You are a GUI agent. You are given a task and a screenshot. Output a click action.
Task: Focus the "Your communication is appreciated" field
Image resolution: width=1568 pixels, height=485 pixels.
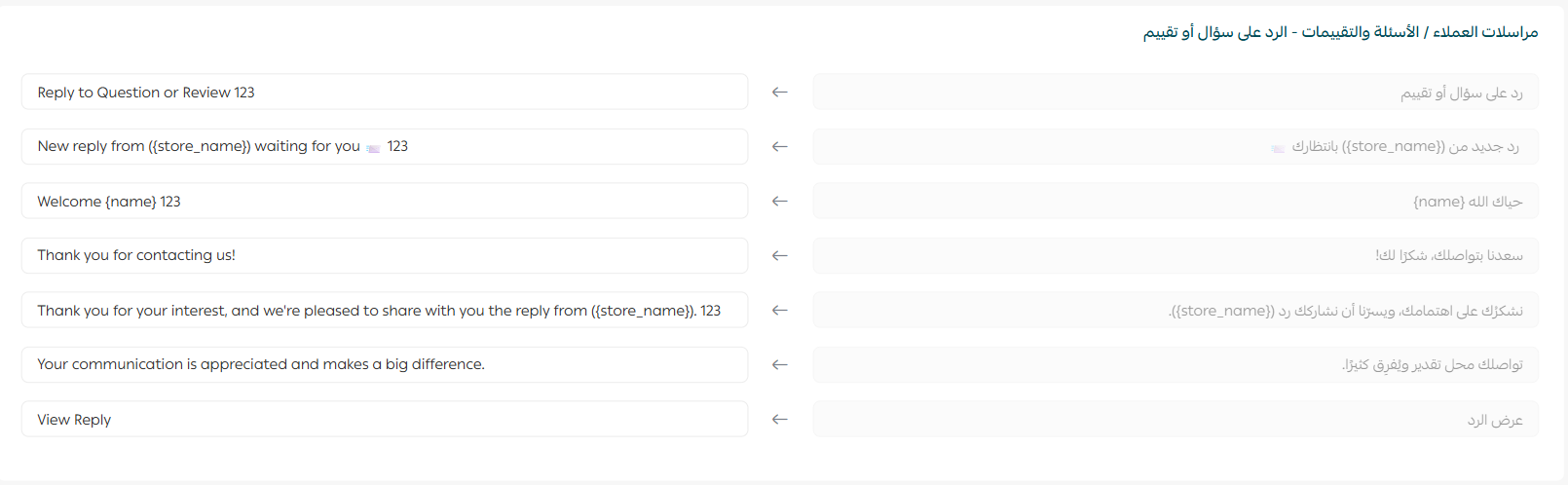[384, 365]
